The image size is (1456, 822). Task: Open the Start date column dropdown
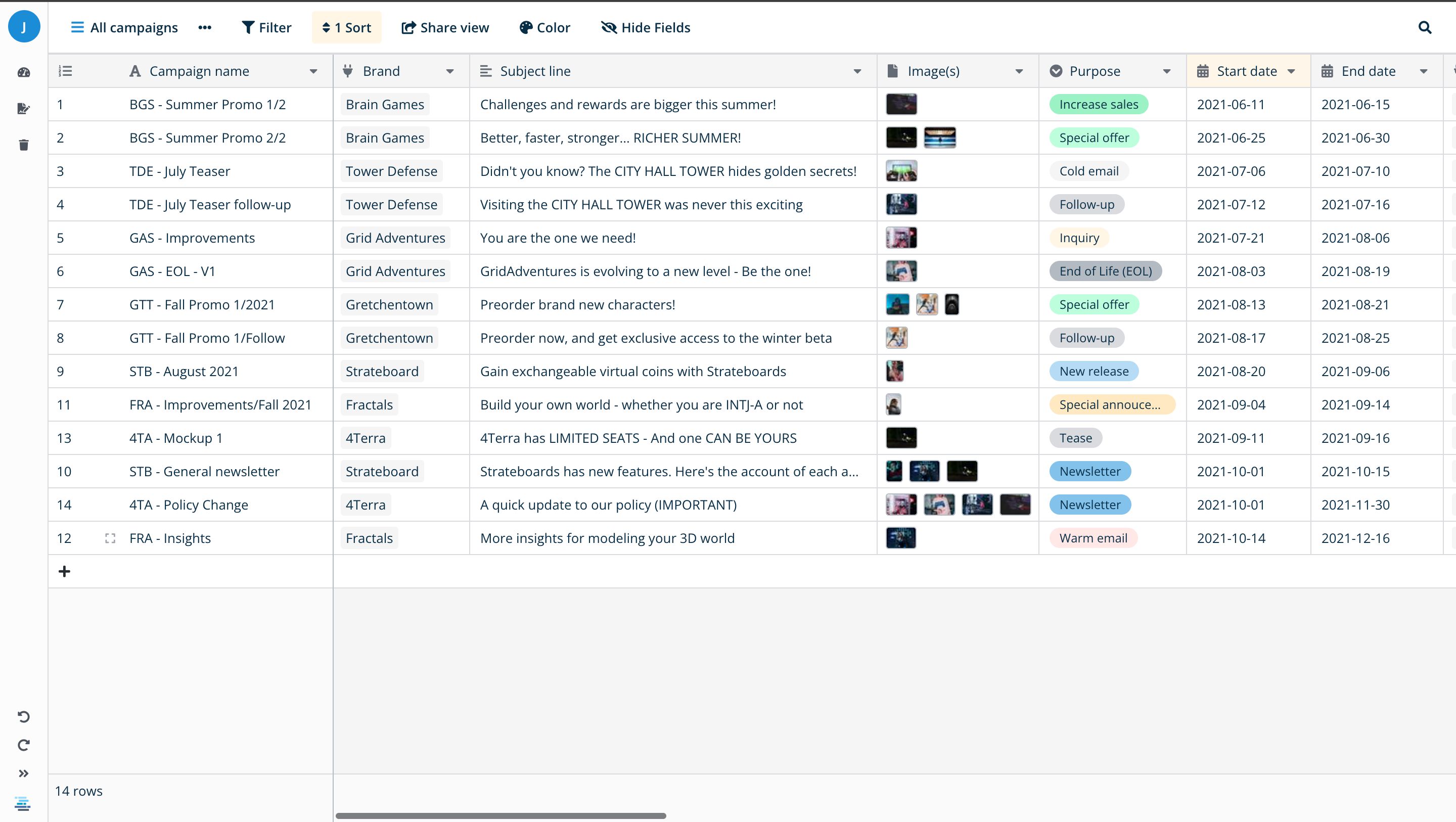point(1290,71)
